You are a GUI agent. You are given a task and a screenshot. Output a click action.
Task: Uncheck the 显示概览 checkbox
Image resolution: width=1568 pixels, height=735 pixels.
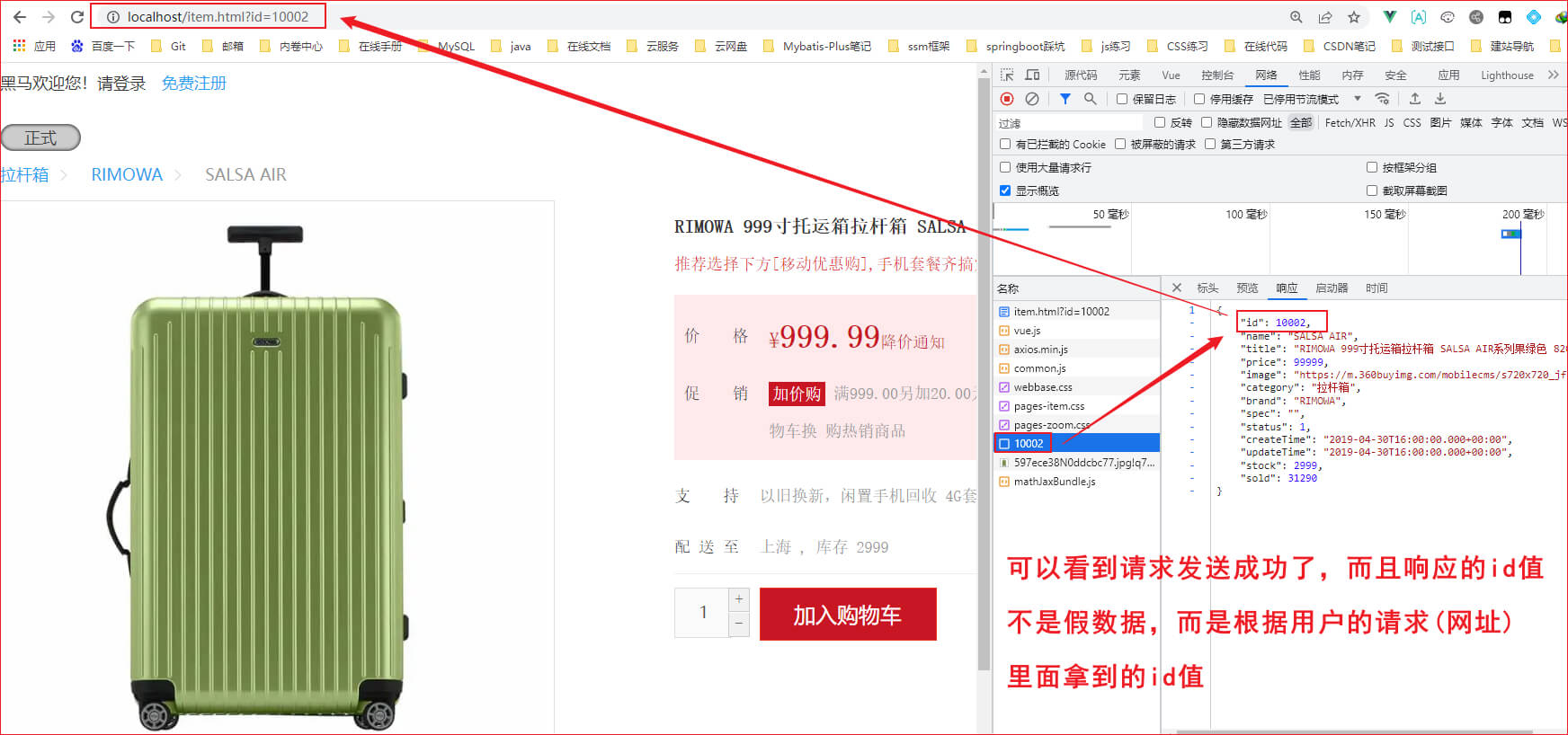coord(1005,190)
